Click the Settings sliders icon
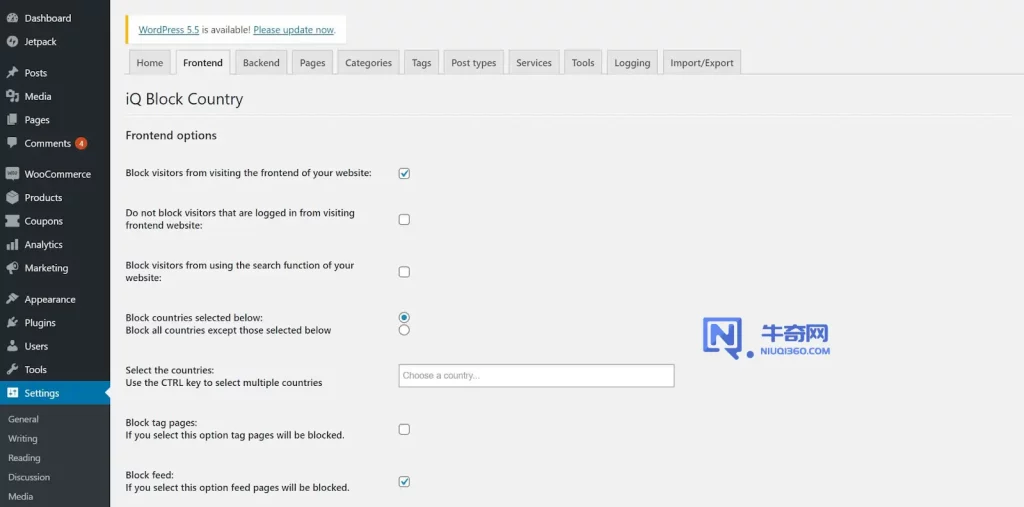Viewport: 1024px width, 507px height. click(x=12, y=393)
